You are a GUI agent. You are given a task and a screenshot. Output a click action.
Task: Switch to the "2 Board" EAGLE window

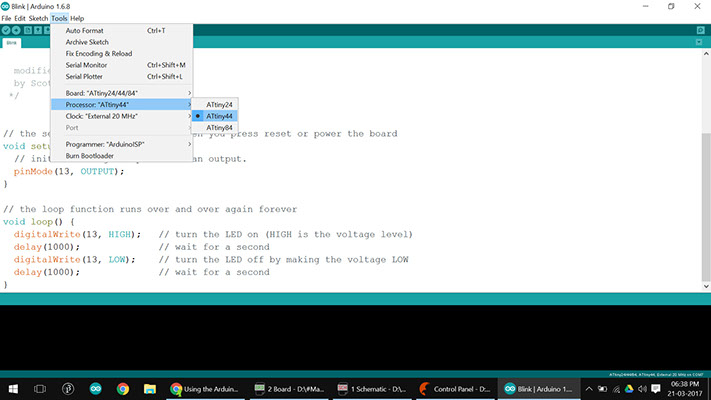click(x=289, y=389)
